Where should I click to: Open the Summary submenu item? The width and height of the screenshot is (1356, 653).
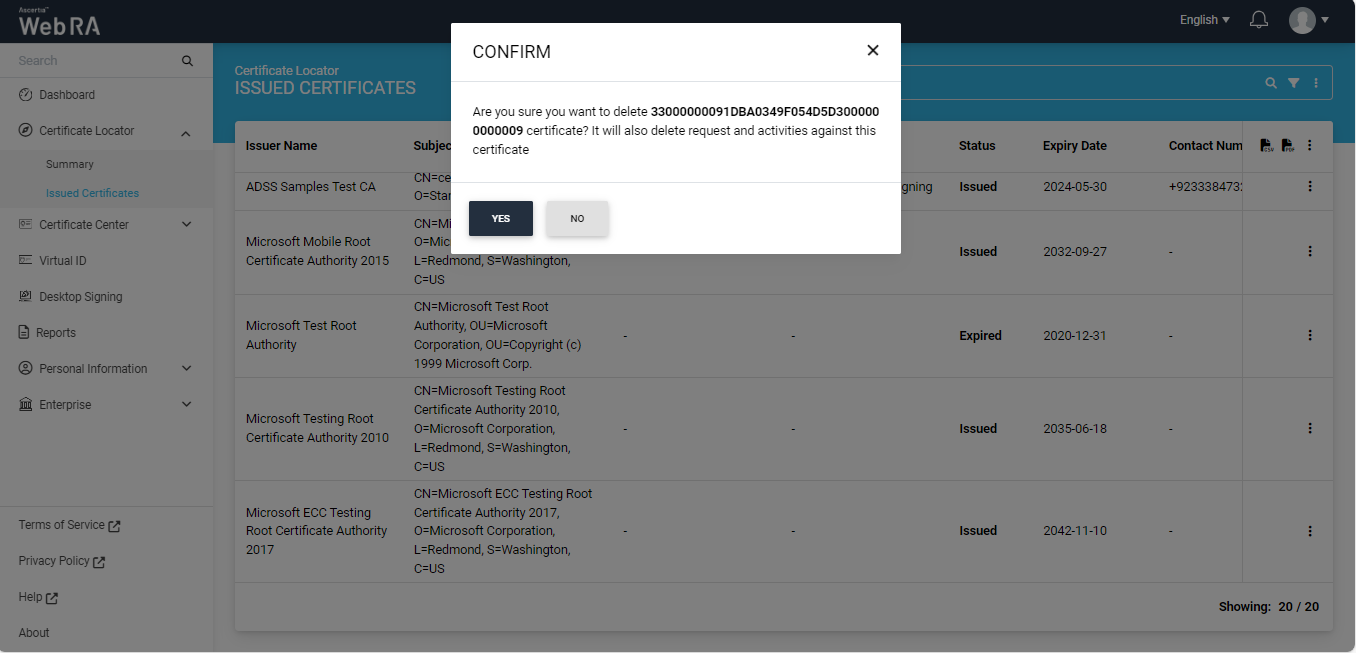click(70, 164)
